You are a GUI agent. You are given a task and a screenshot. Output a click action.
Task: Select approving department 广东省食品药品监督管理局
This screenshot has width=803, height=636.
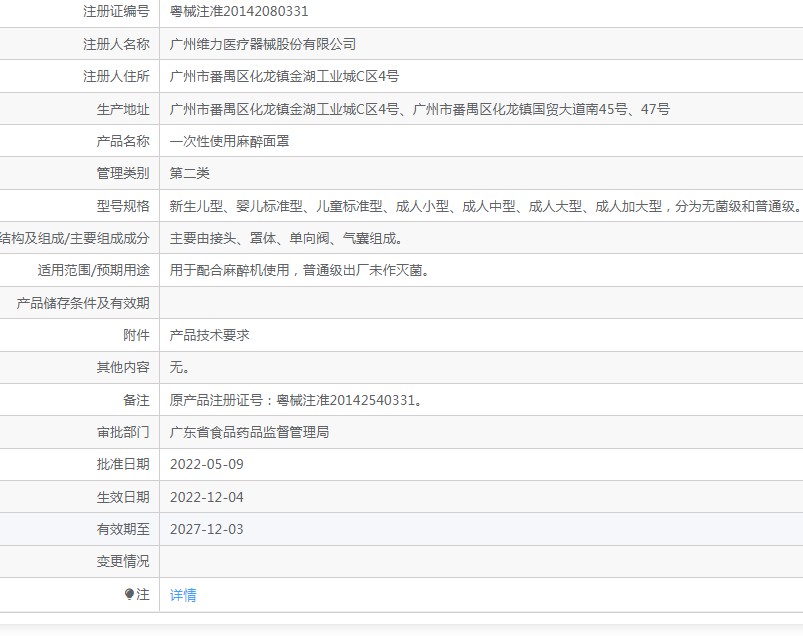(x=249, y=432)
